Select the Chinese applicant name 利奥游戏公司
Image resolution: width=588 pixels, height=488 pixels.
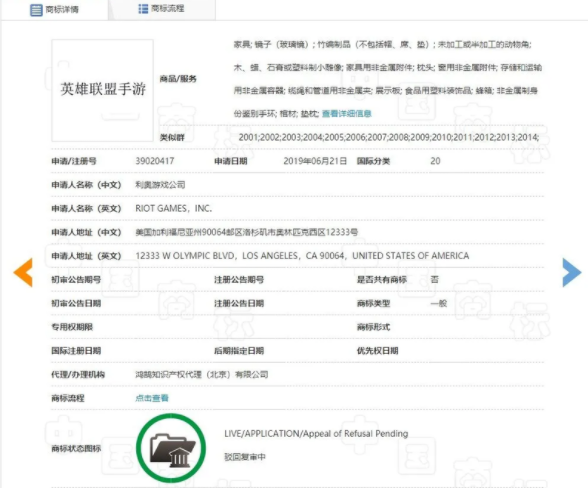(x=160, y=185)
